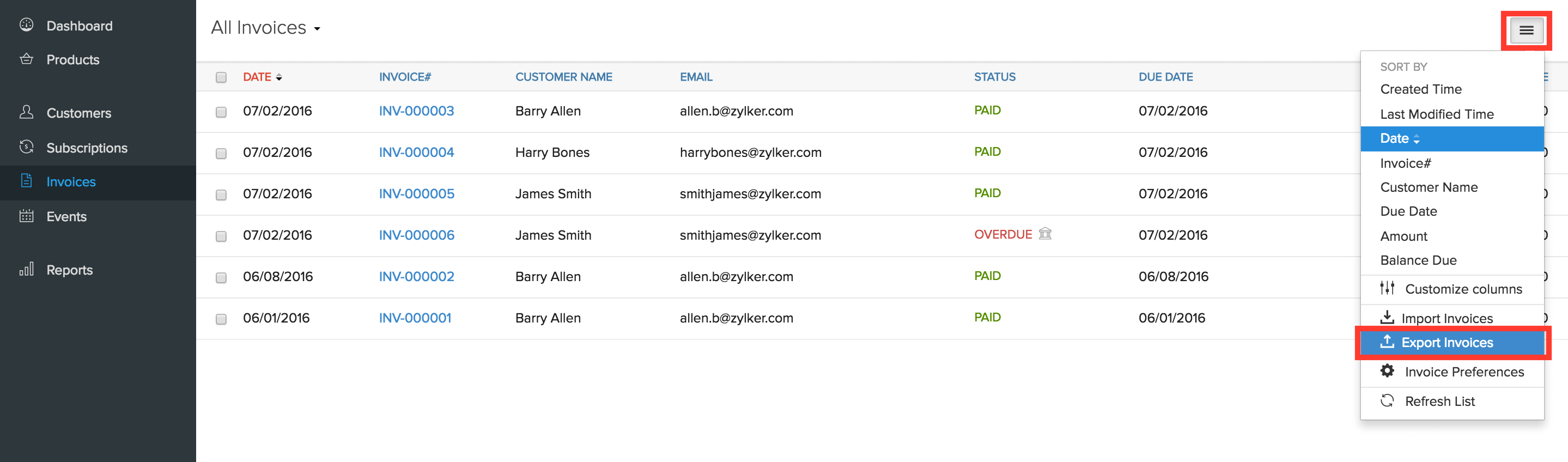The height and width of the screenshot is (462, 1568).
Task: Click the Invoice Preferences gear icon
Action: tap(1387, 370)
